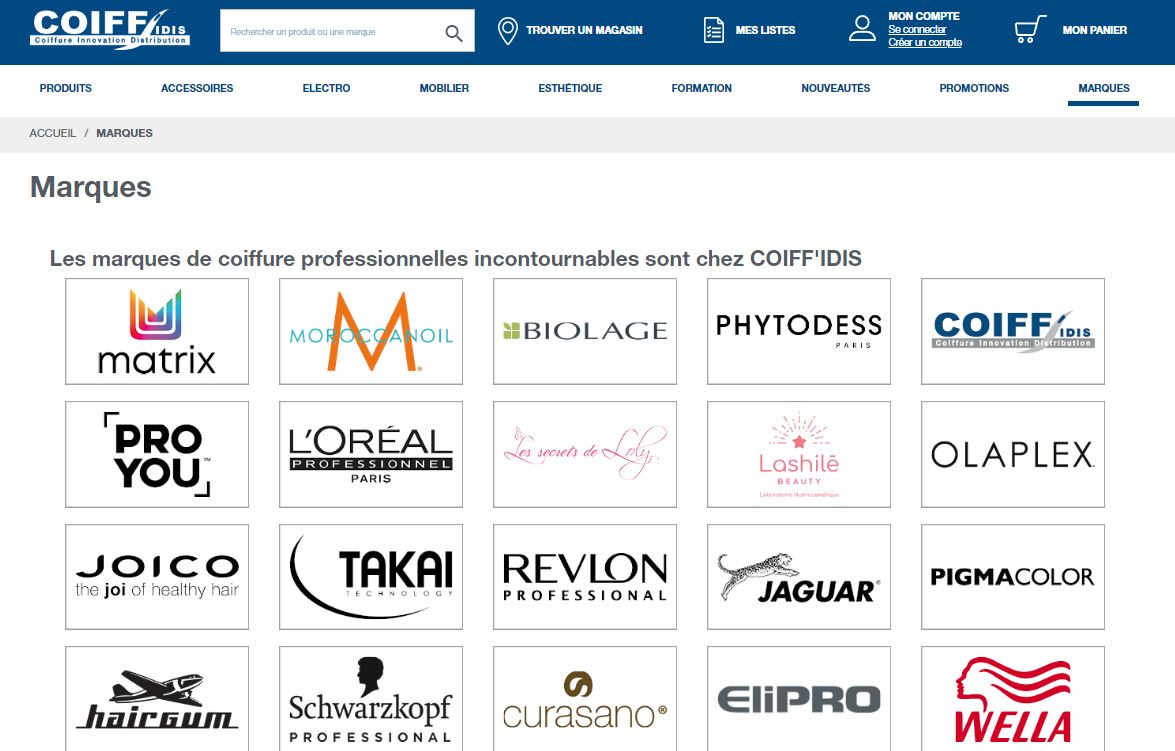Select the Pigmacolor brand tile
The height and width of the screenshot is (751, 1175).
coord(1012,577)
